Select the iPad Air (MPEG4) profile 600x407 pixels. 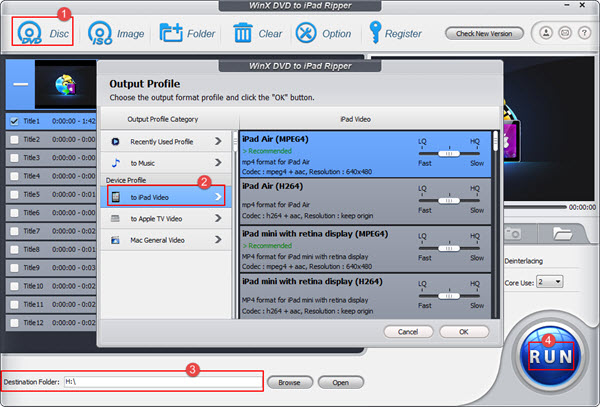point(365,154)
